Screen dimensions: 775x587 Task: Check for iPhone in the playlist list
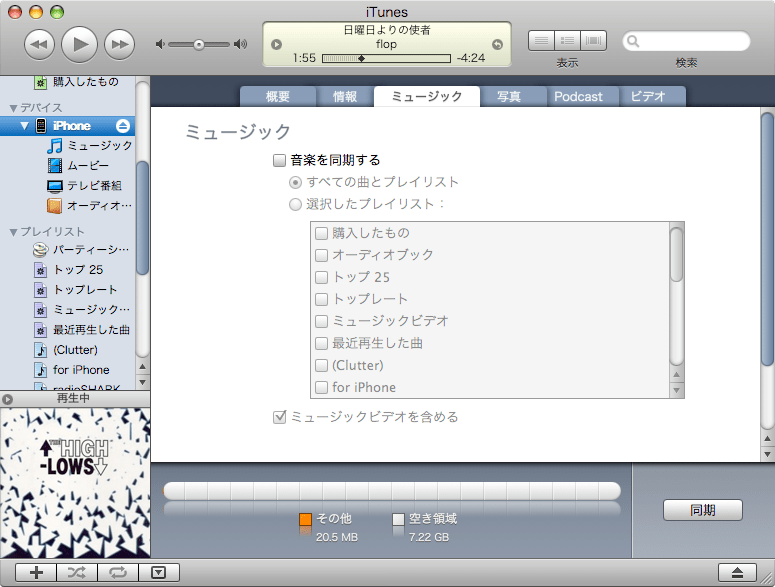pyautogui.click(x=321, y=387)
